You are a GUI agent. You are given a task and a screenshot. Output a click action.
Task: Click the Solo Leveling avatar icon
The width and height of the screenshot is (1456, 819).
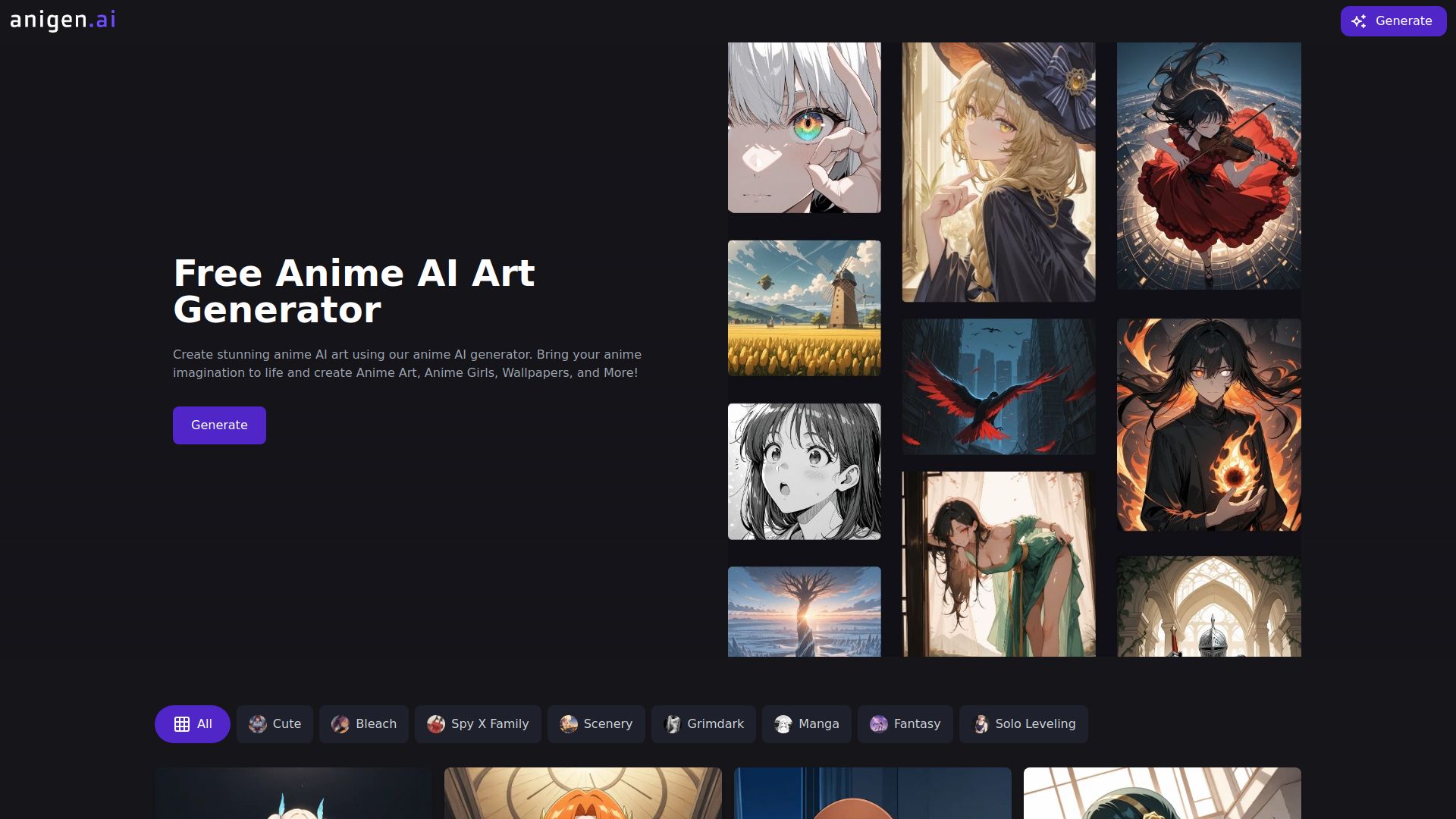[x=981, y=724]
